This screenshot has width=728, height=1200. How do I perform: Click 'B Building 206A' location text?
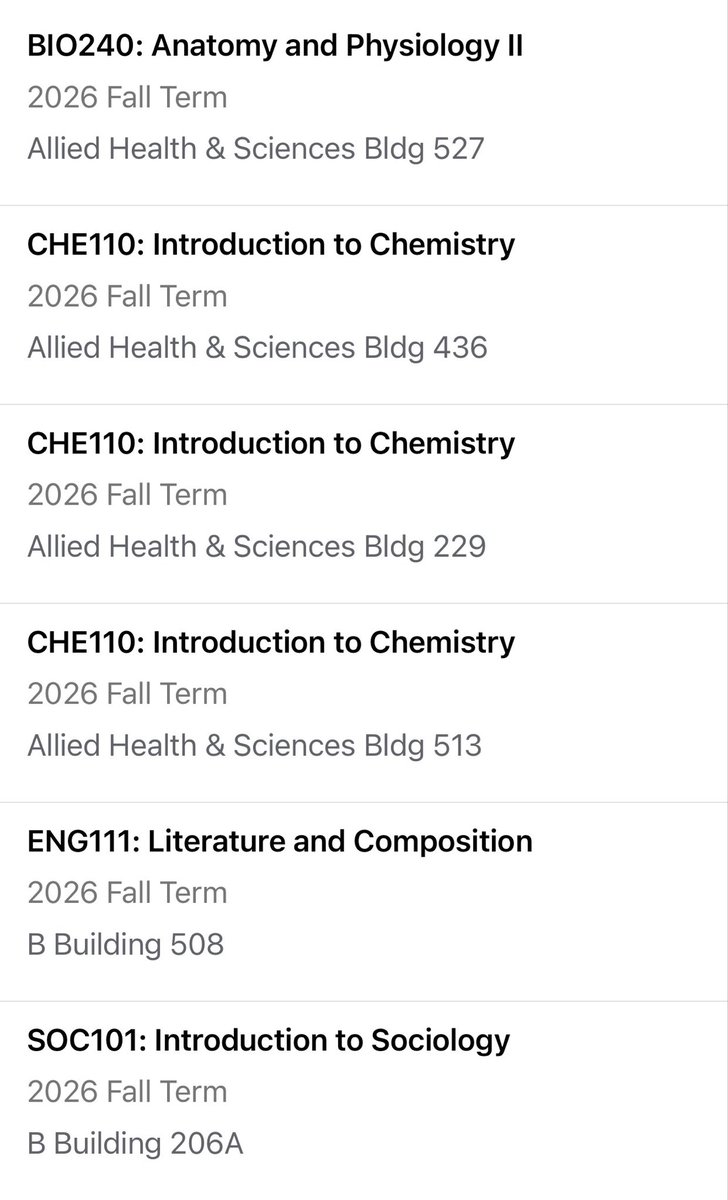[135, 1143]
